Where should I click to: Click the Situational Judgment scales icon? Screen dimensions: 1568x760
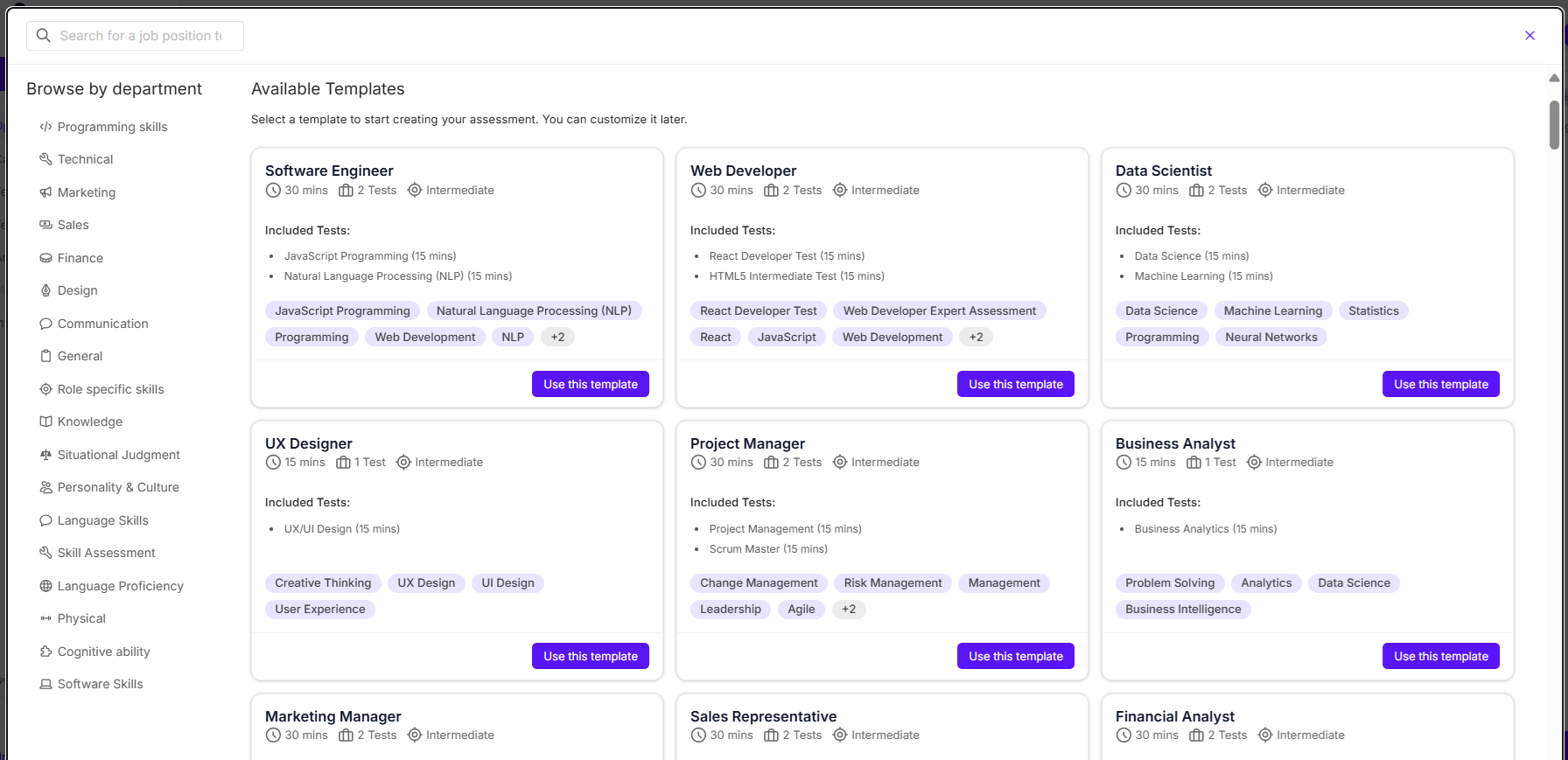[45, 455]
